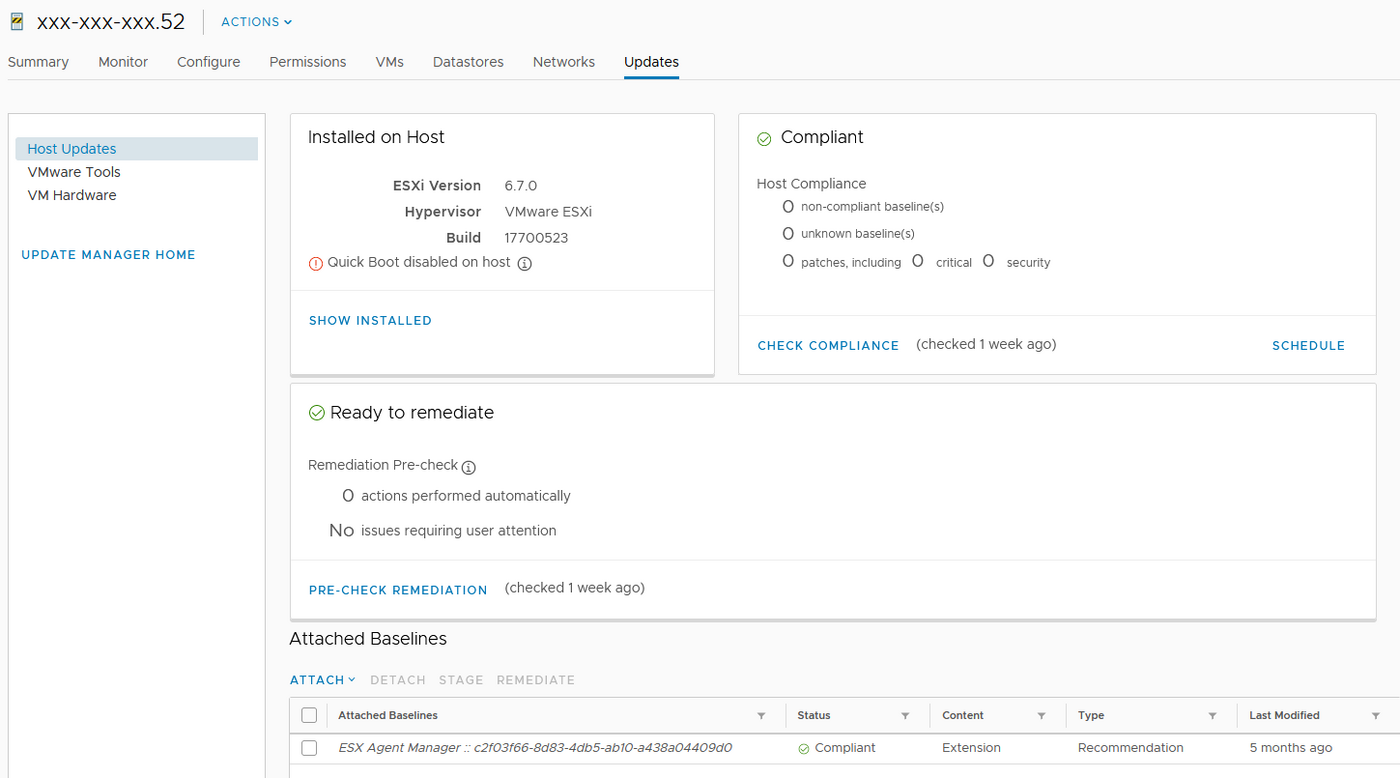Select VMware Tools in the sidebar
The image size is (1400, 778).
[74, 172]
